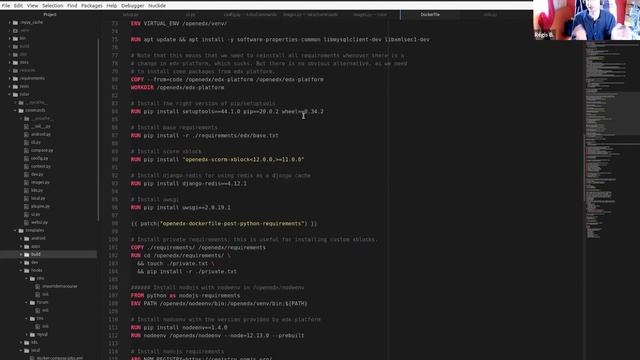Click the folder icon next to hooks
640x360 pixels.
27,270
